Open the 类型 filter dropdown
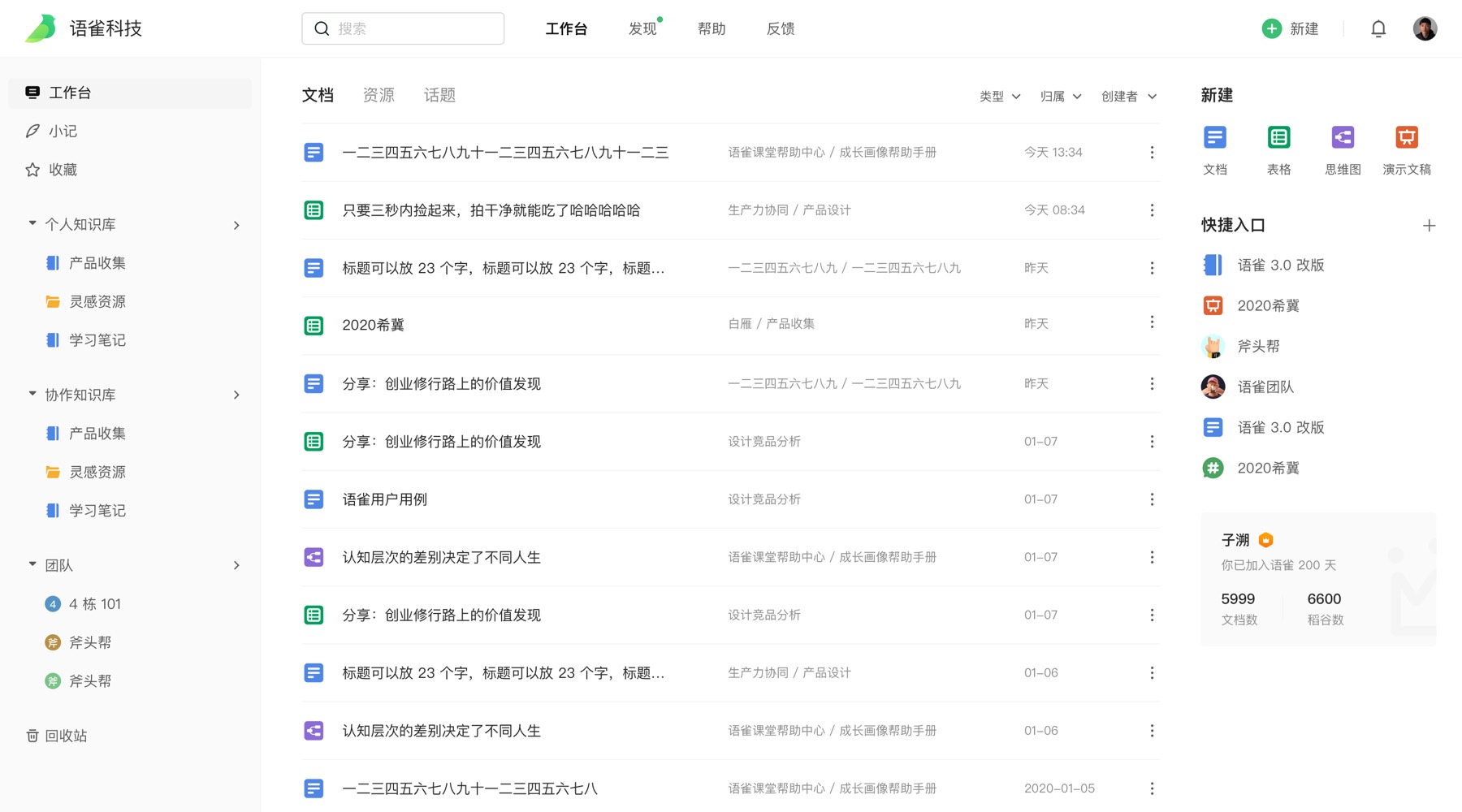The width and height of the screenshot is (1462, 812). click(x=1000, y=97)
